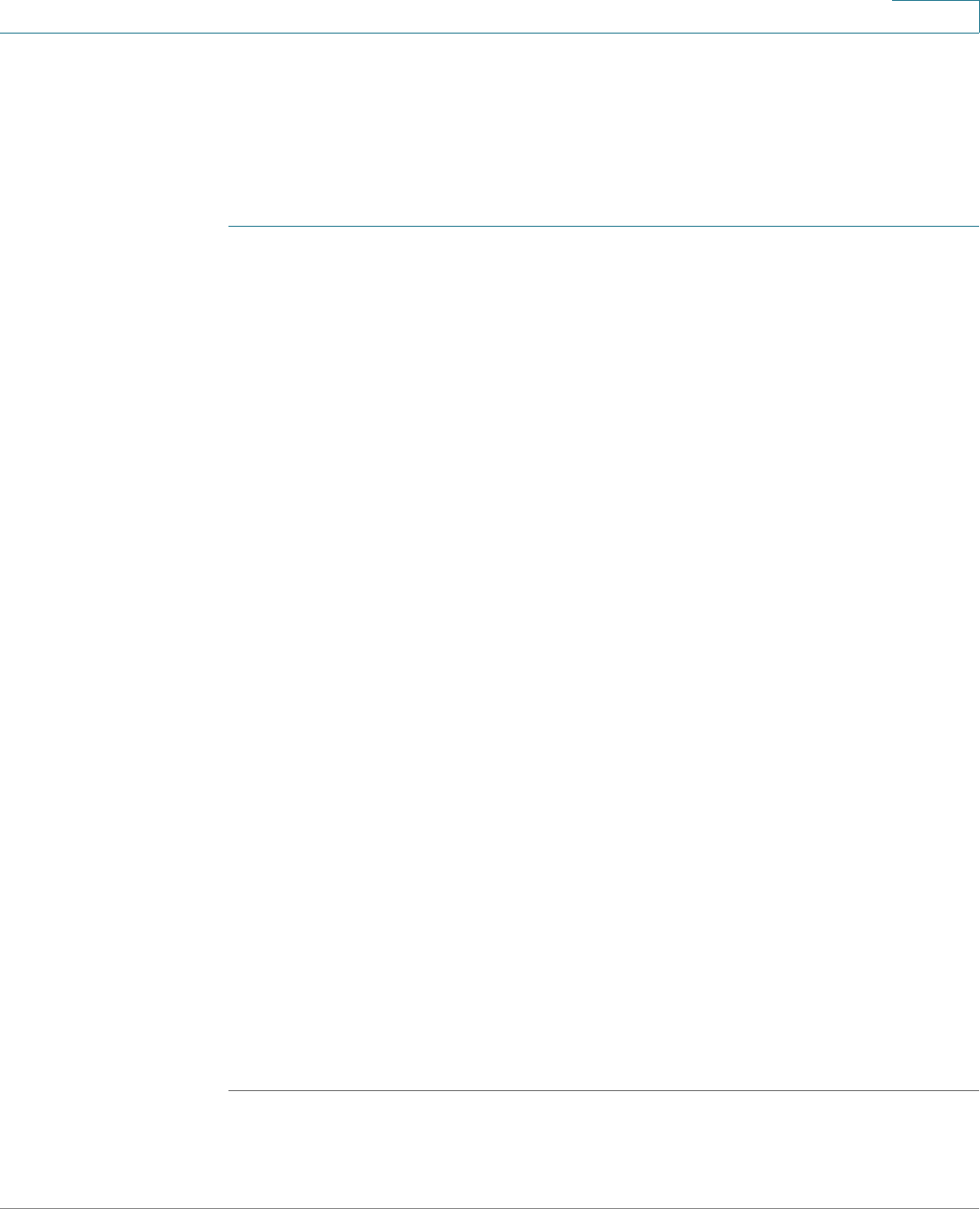This screenshot has height=1209, width=980.
Task: Click the lower horizontal divider line
Action: point(604,1090)
